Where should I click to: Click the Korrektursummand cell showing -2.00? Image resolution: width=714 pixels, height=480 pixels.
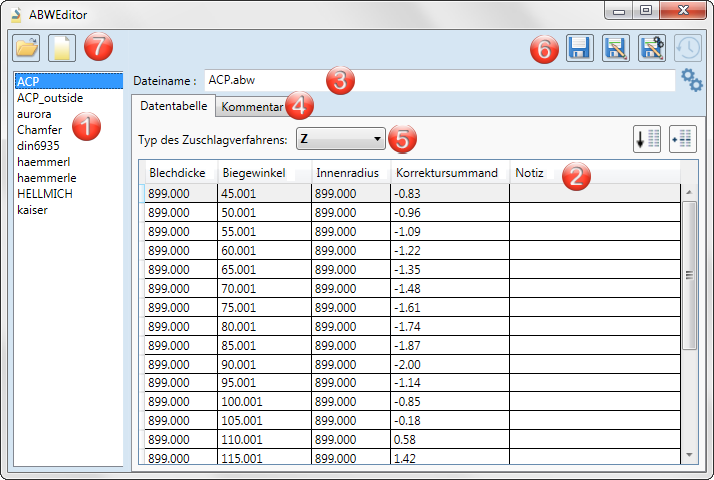pyautogui.click(x=448, y=364)
